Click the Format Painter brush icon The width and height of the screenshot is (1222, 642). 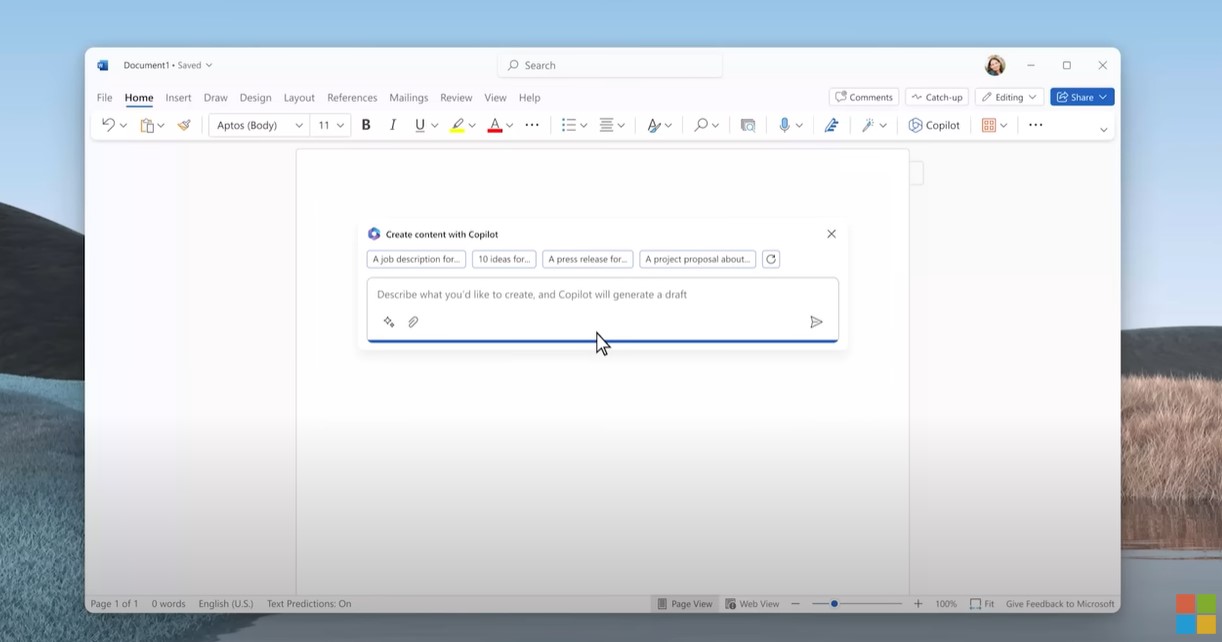(x=184, y=125)
